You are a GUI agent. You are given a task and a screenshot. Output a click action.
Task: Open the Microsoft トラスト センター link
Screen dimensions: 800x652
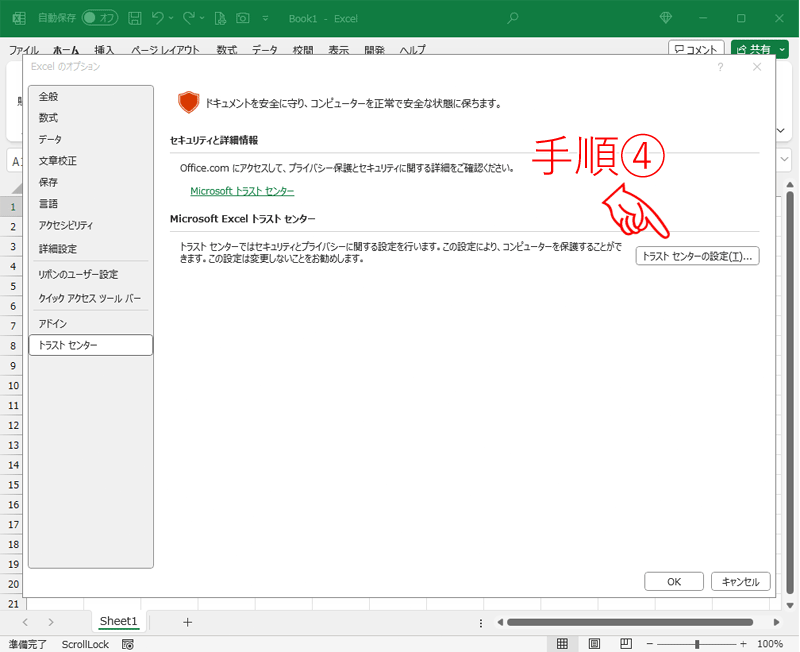point(242,191)
